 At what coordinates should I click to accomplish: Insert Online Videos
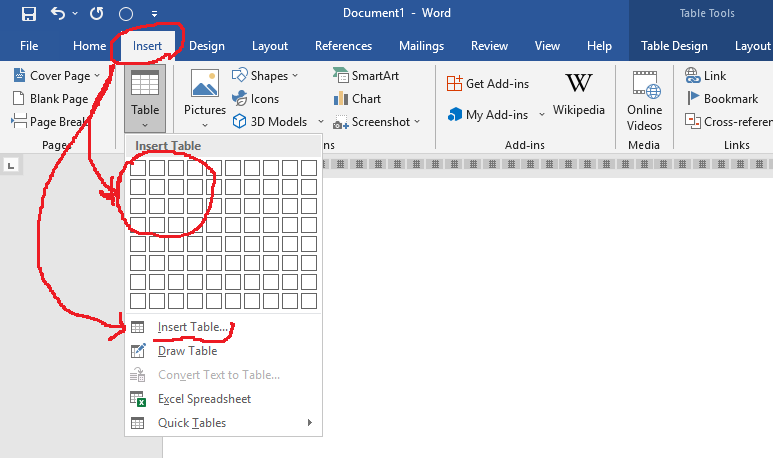click(x=644, y=99)
